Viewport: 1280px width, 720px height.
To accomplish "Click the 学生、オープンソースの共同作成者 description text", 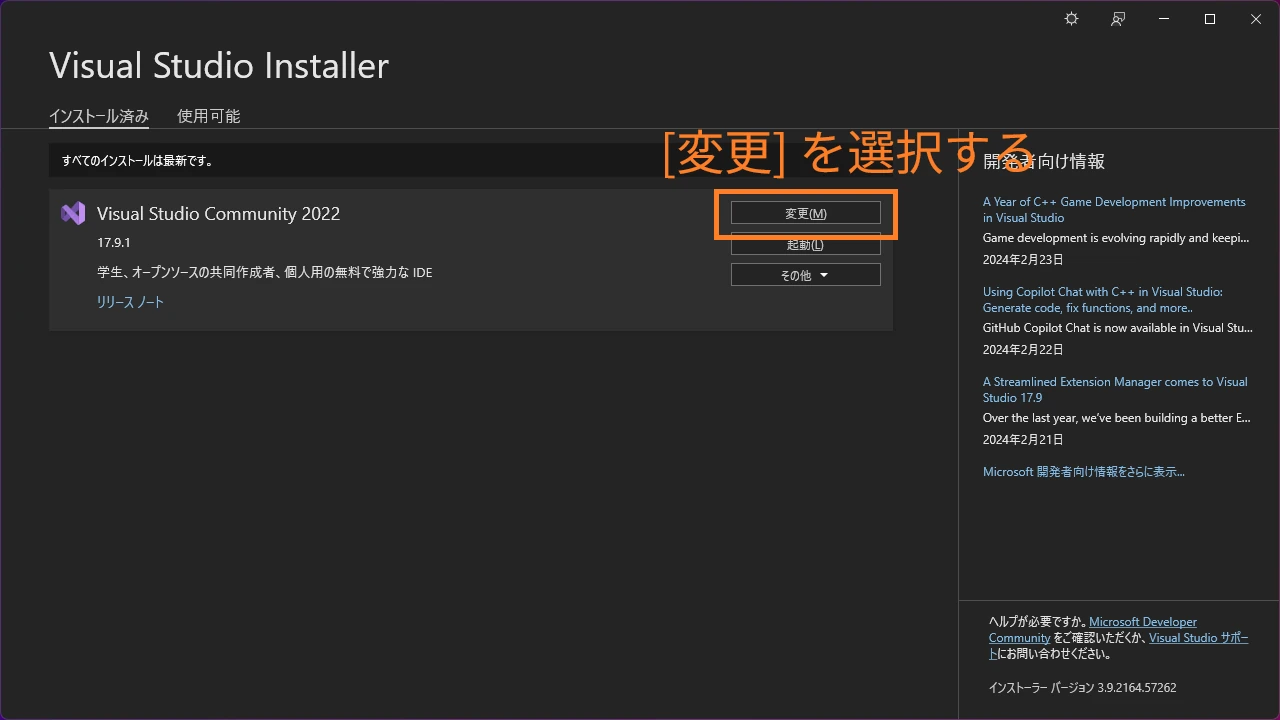I will (x=265, y=272).
